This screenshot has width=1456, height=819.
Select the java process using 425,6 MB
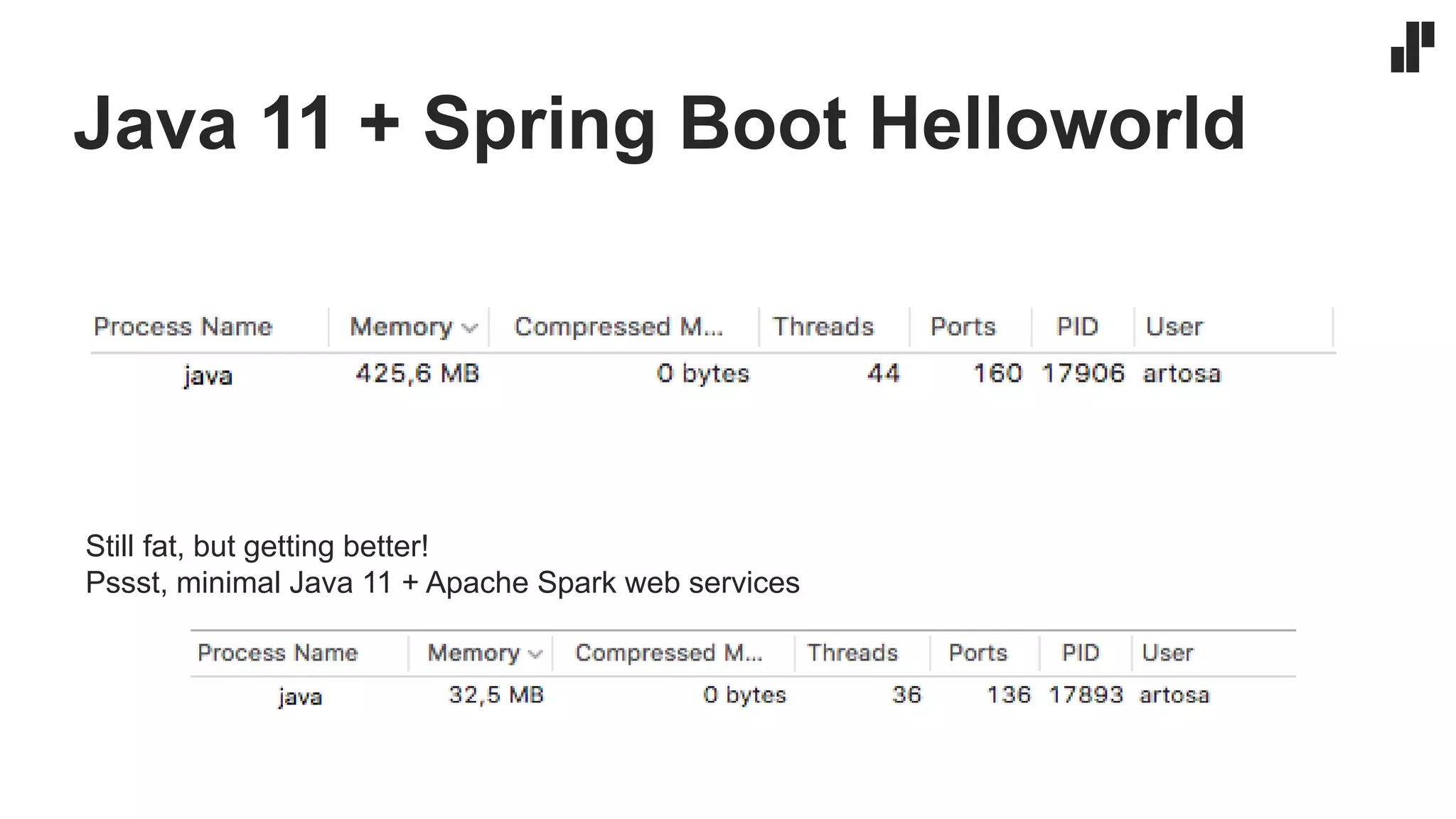coord(208,375)
